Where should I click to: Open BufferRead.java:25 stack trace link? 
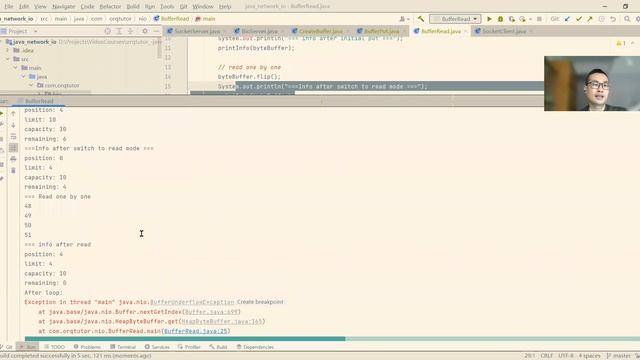(x=196, y=331)
